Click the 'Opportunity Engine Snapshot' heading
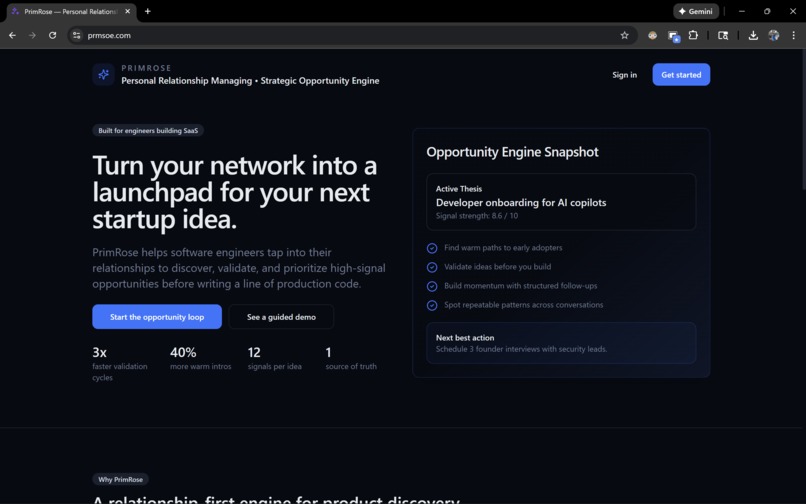The height and width of the screenshot is (504, 806). pos(512,152)
